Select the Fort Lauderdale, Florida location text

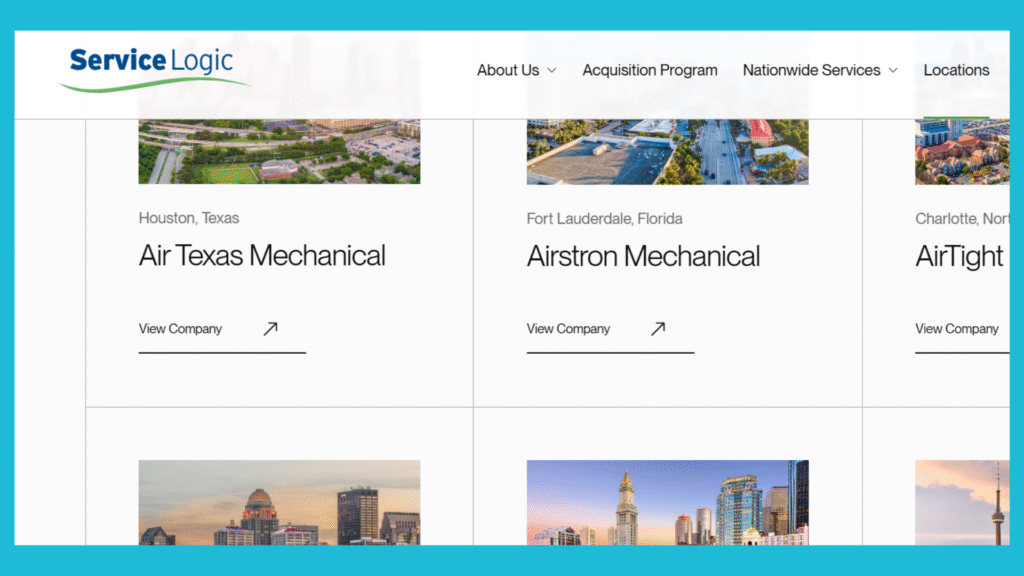604,219
